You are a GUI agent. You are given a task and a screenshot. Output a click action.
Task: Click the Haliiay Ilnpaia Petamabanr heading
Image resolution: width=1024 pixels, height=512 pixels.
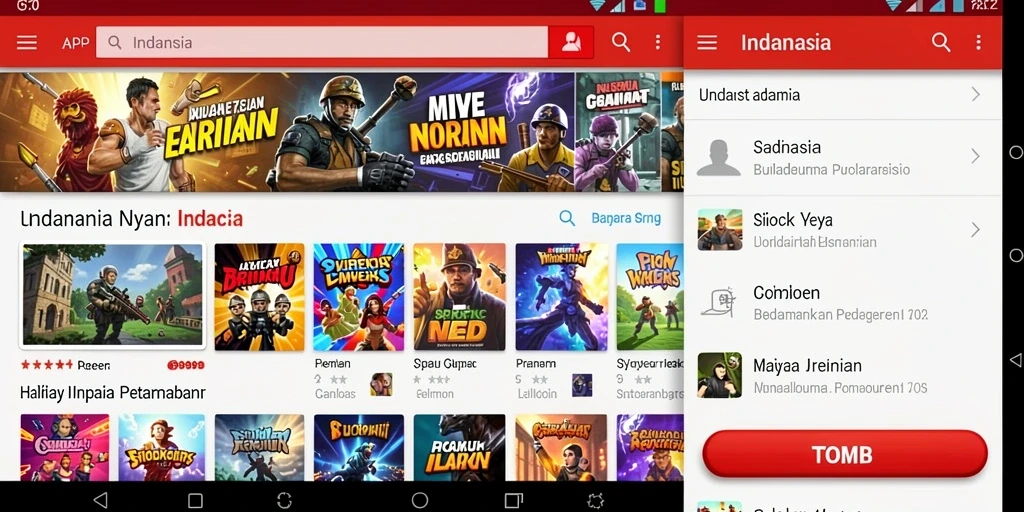click(x=113, y=392)
